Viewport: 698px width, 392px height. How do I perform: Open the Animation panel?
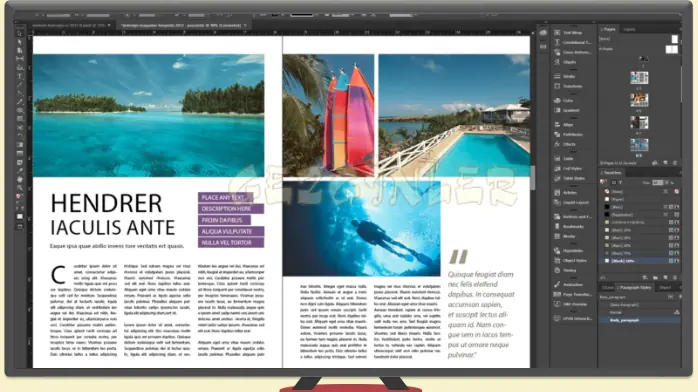(x=568, y=285)
